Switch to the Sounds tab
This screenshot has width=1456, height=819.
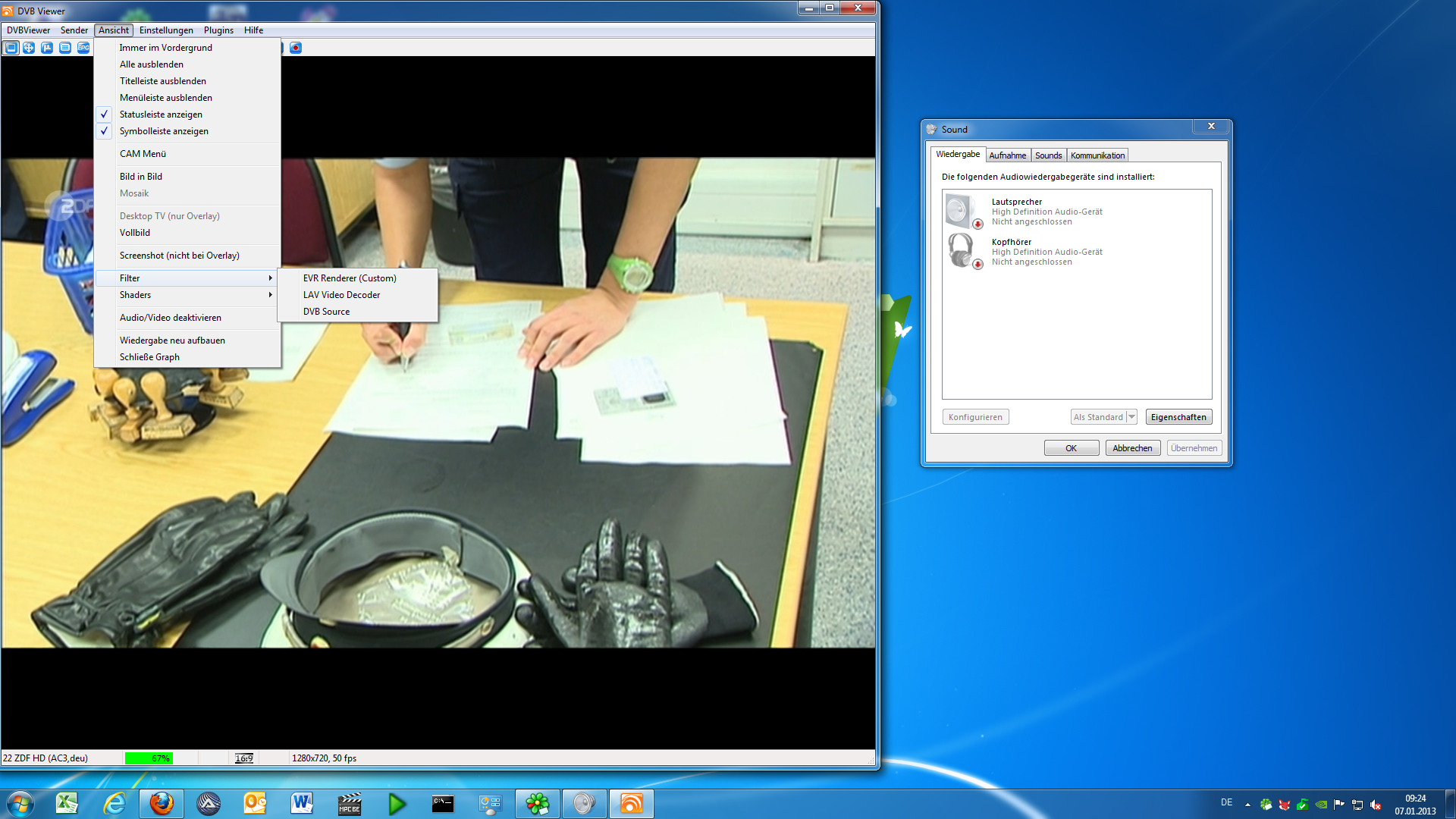[x=1048, y=155]
